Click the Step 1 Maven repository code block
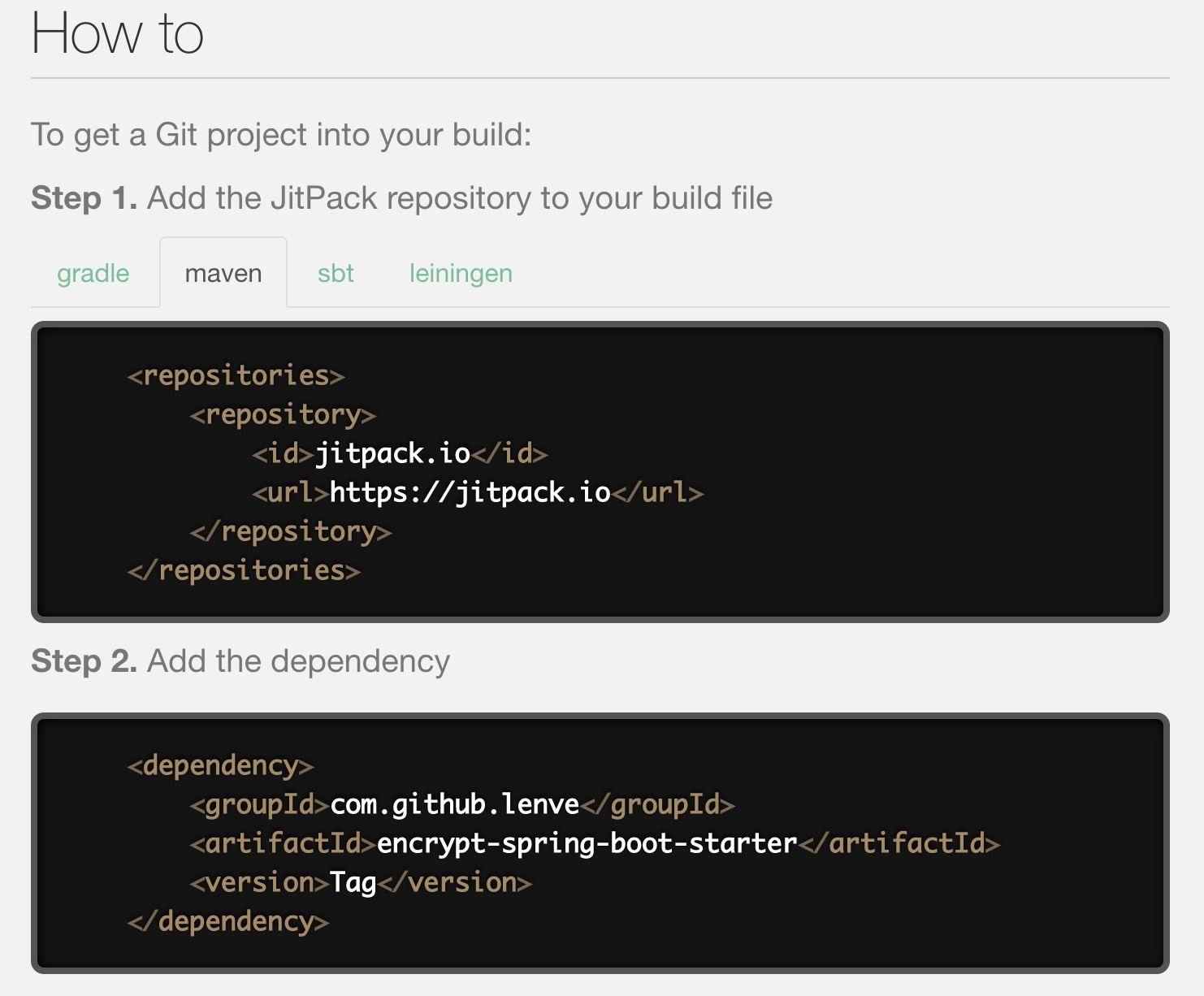The width and height of the screenshot is (1204, 996). pos(601,471)
